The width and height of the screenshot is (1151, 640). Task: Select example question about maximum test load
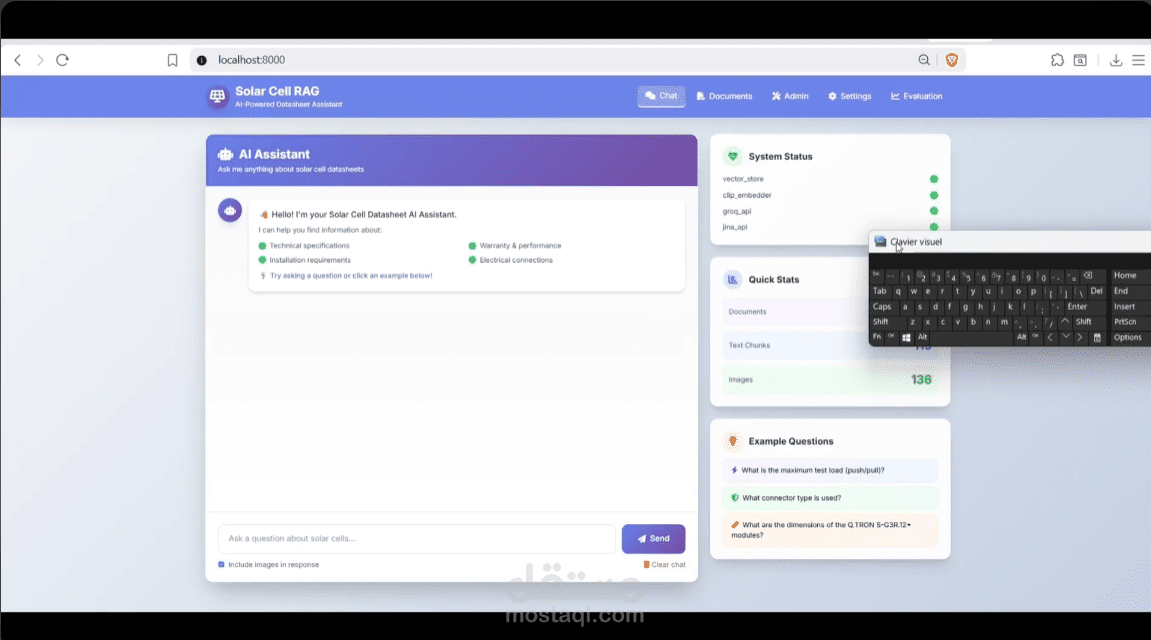[x=830, y=470]
